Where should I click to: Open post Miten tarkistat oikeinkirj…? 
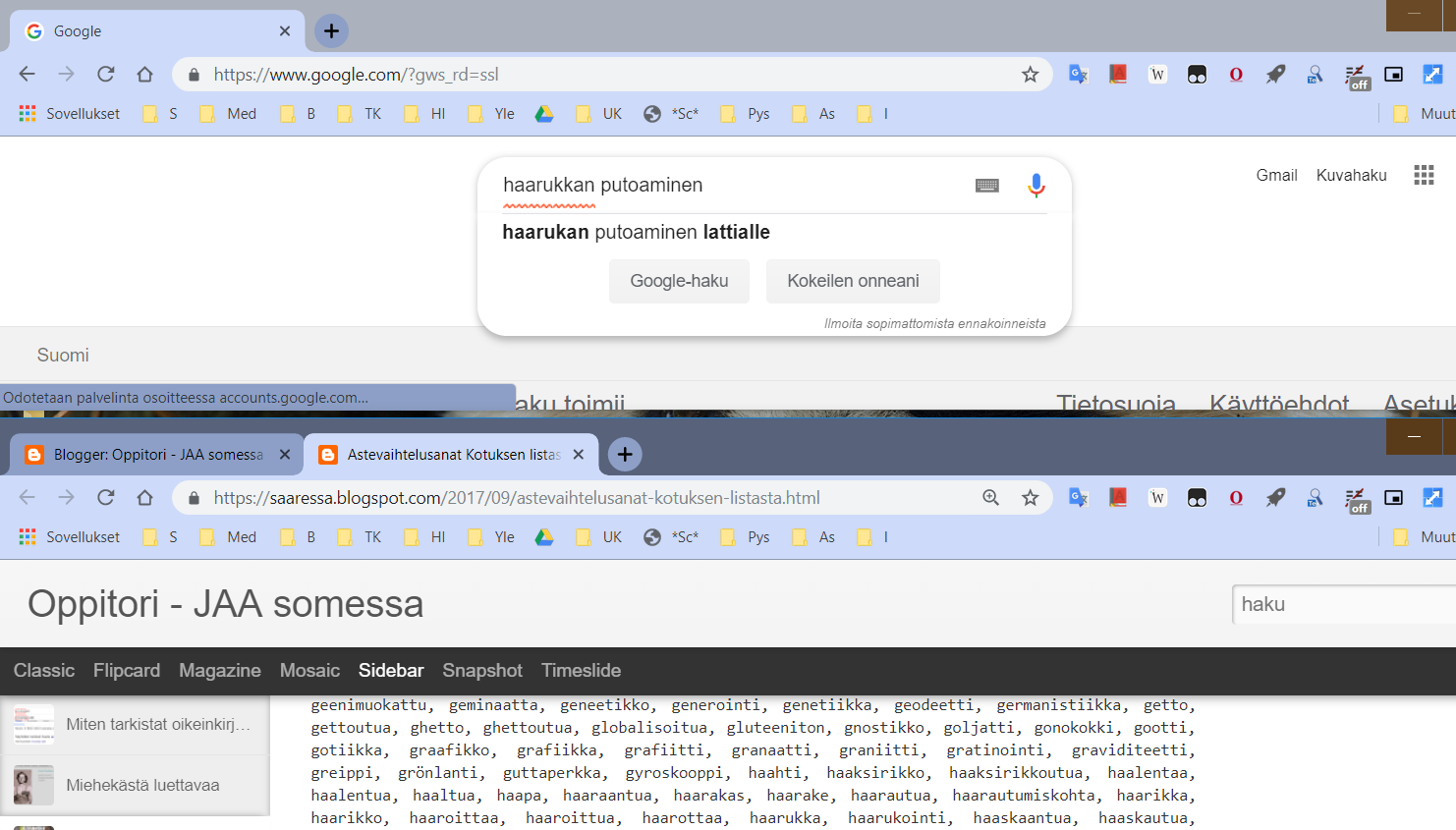(x=135, y=725)
